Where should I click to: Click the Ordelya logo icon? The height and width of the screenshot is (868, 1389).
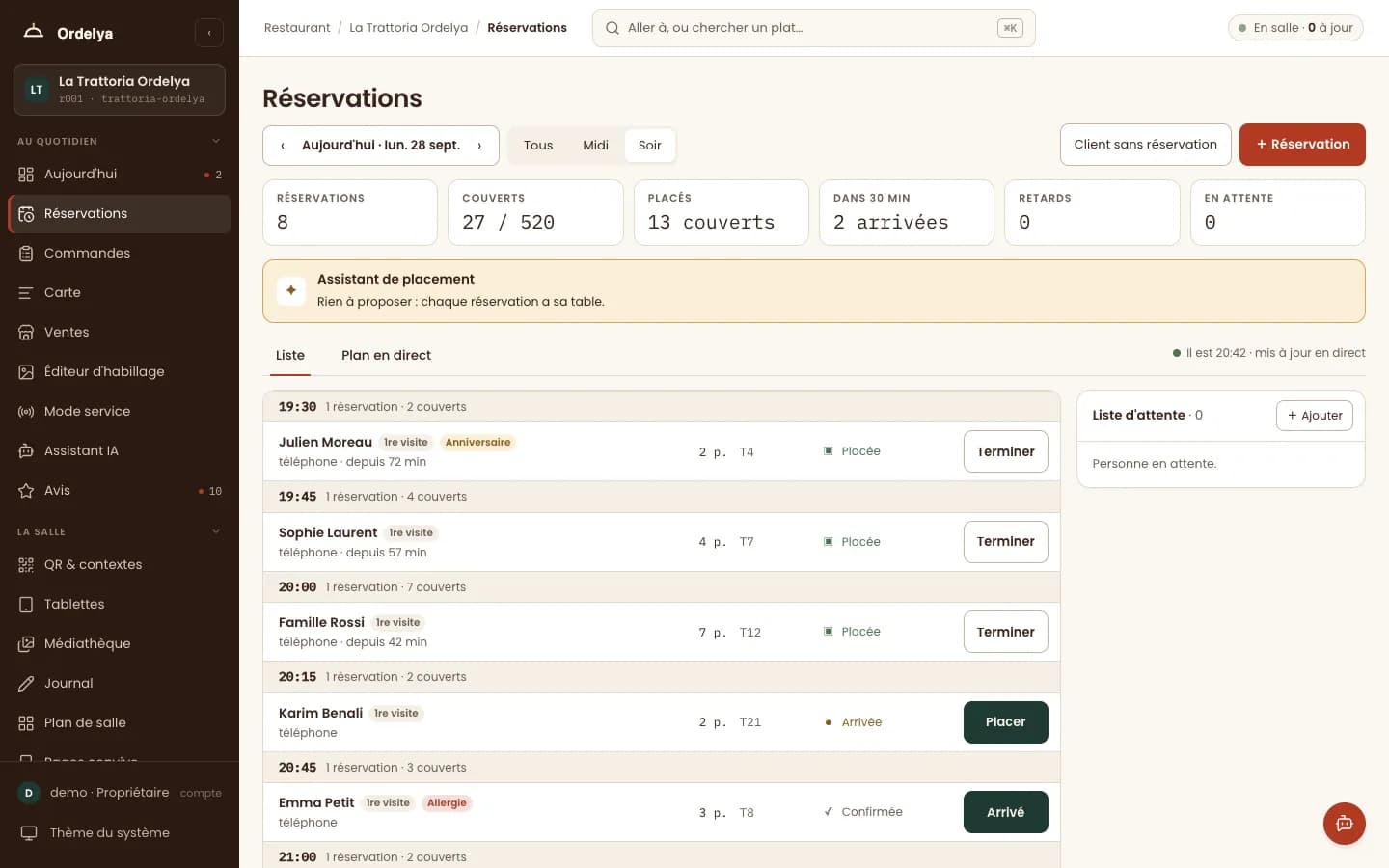34,32
